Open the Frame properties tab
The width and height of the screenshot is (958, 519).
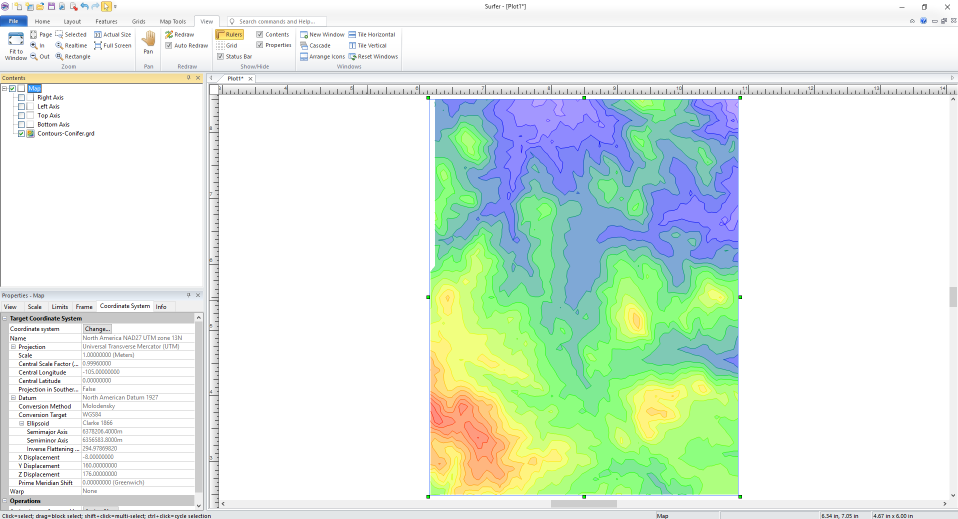coord(84,307)
